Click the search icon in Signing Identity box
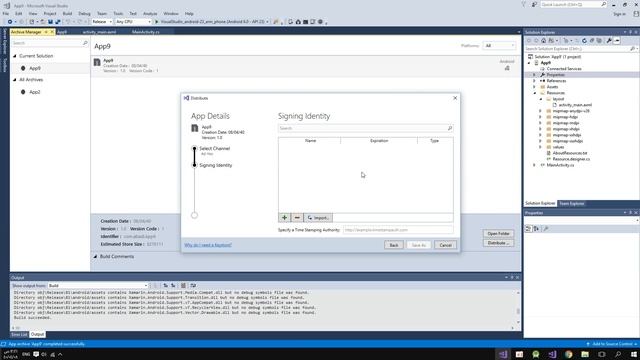Screen dimensions: 640x360 450,128
